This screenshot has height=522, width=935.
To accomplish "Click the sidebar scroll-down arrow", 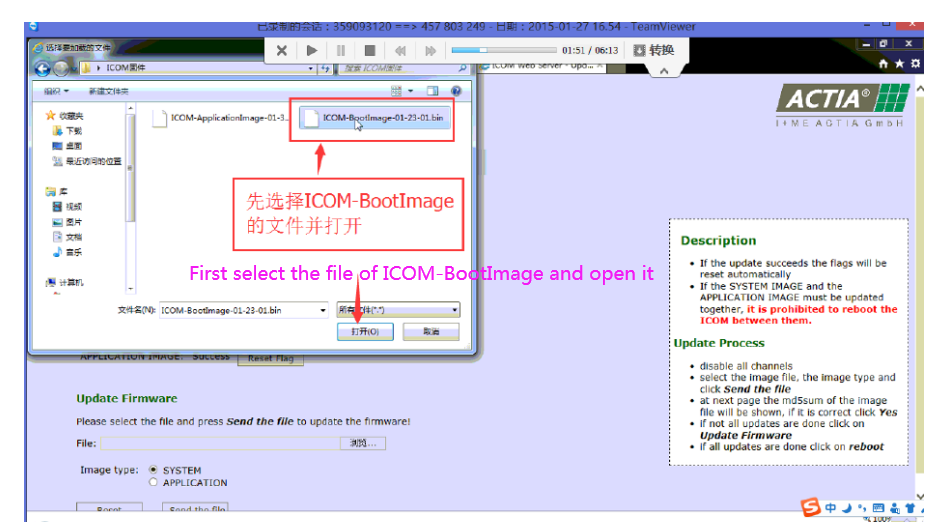I will point(130,288).
